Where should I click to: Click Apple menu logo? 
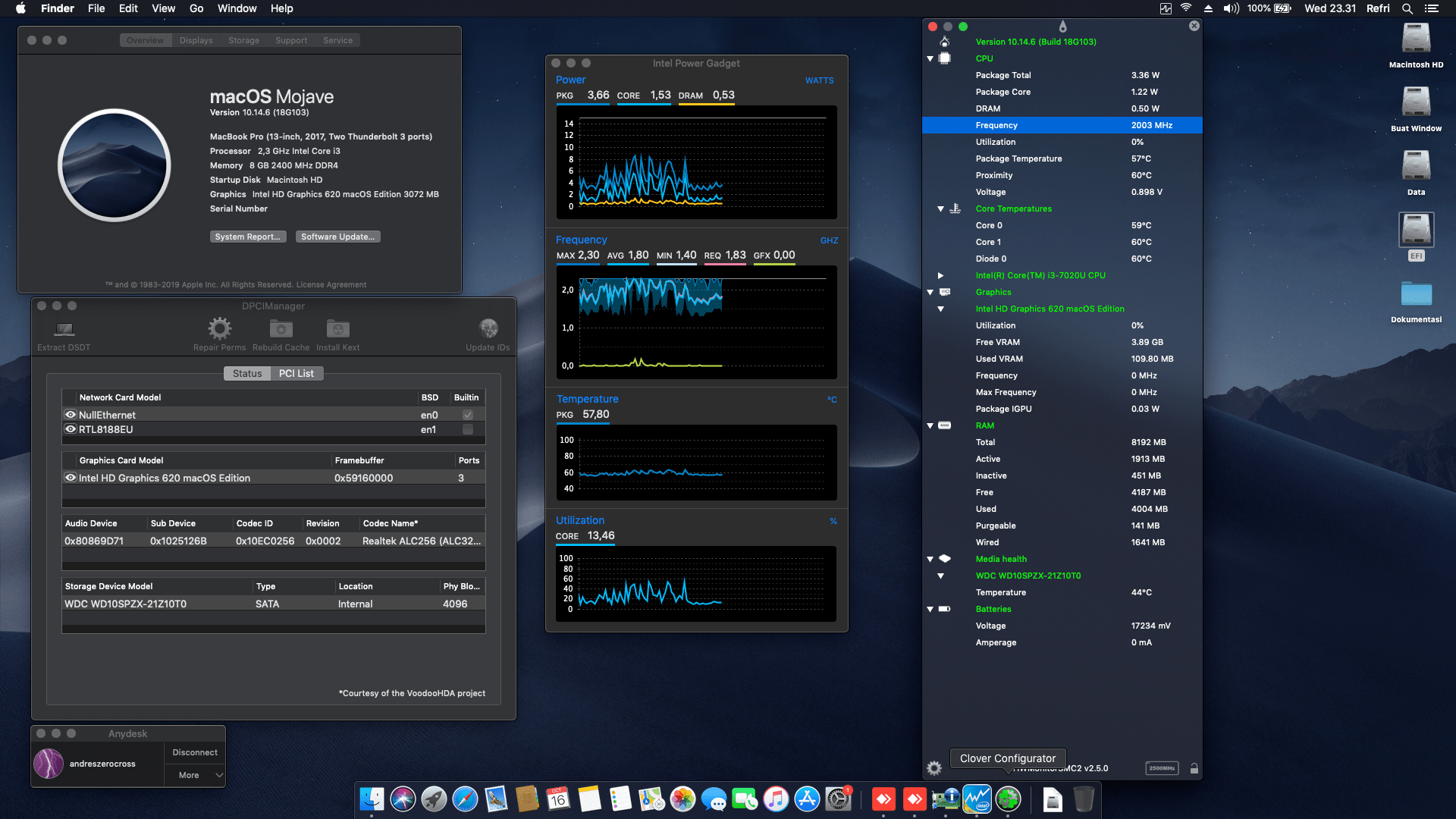pyautogui.click(x=20, y=8)
